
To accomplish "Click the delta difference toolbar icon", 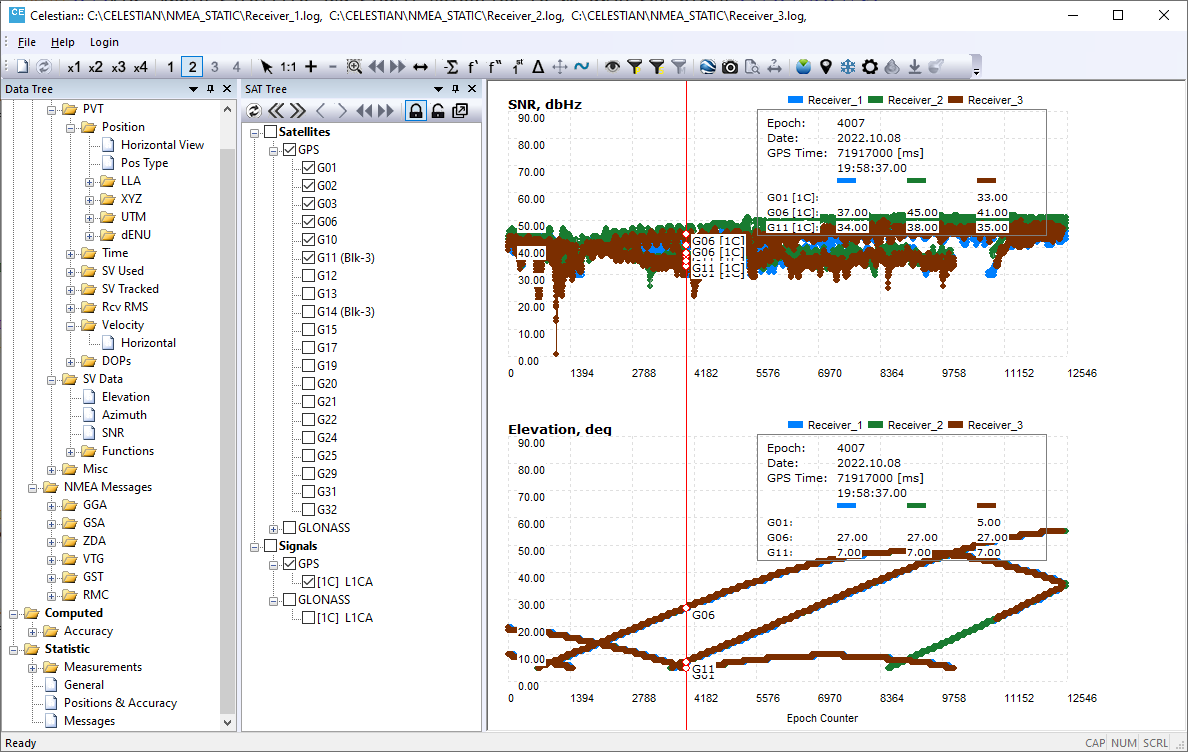I will click(x=538, y=67).
